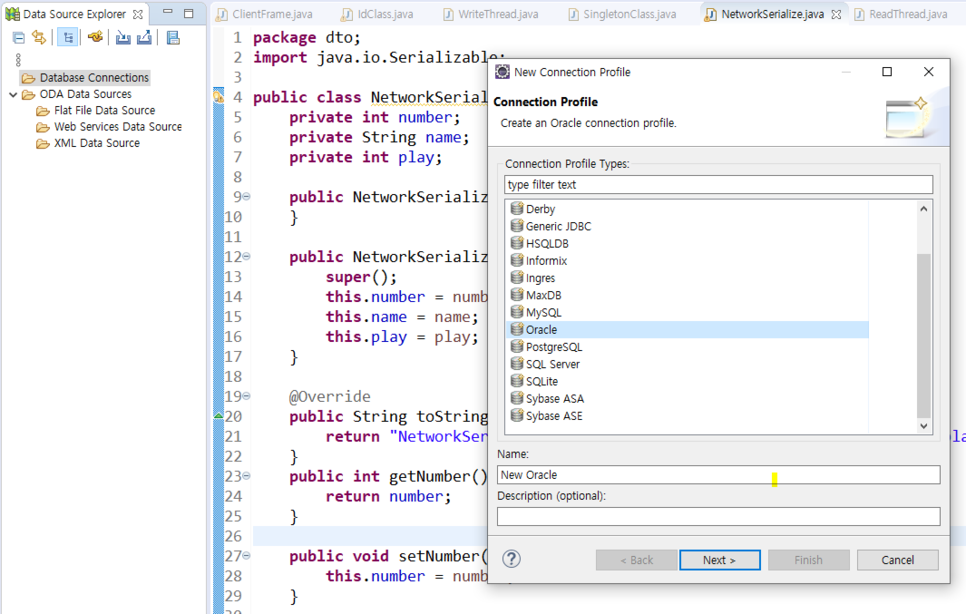Click the New Connection Profile toolbar icon

point(95,38)
